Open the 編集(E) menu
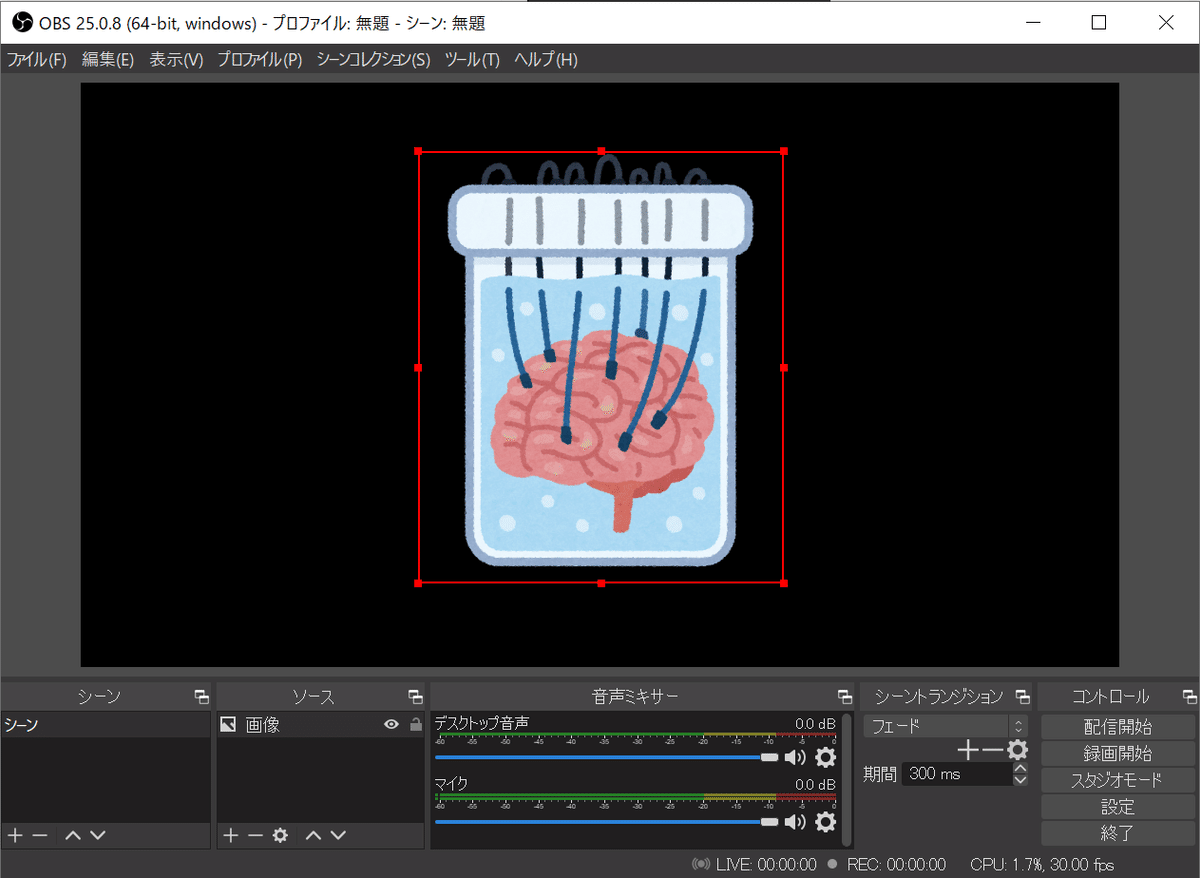Viewport: 1200px width, 878px height. [x=108, y=60]
